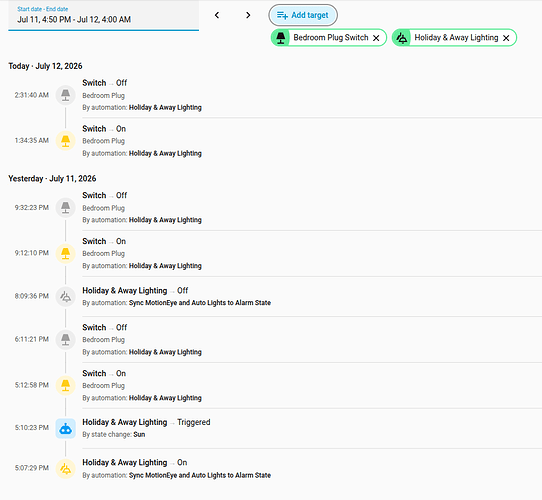Click the Add target button
Image resolution: width=542 pixels, height=500 pixels.
303,15
